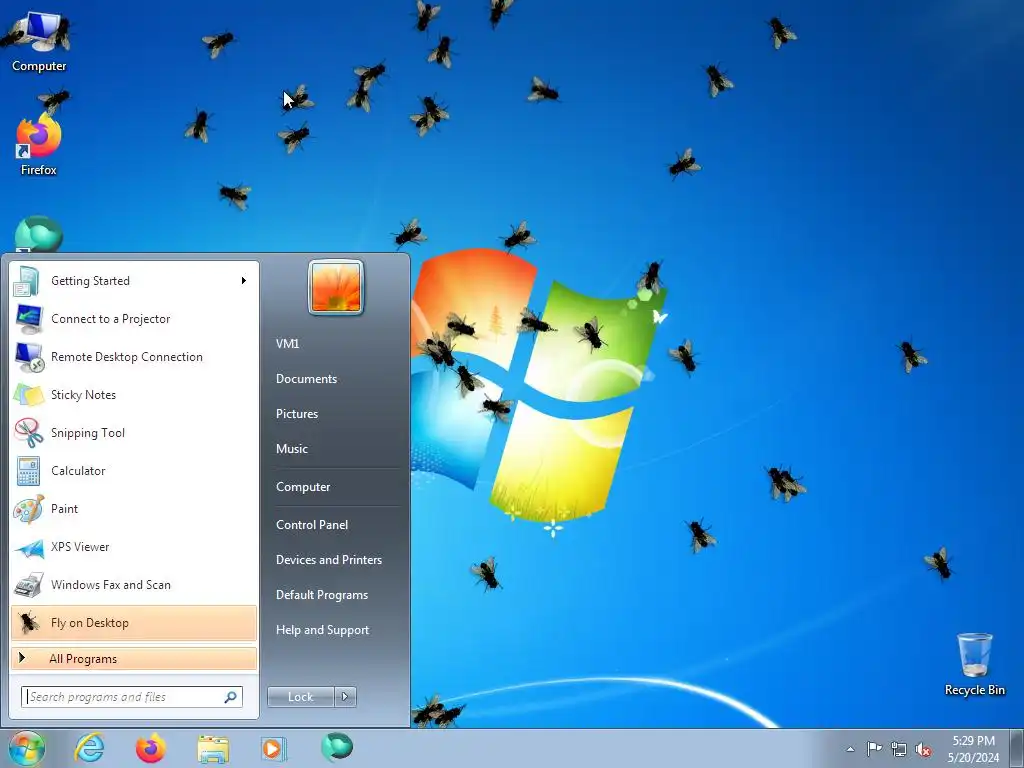
Task: Open shutdown options arrow next to Lock
Action: 345,697
